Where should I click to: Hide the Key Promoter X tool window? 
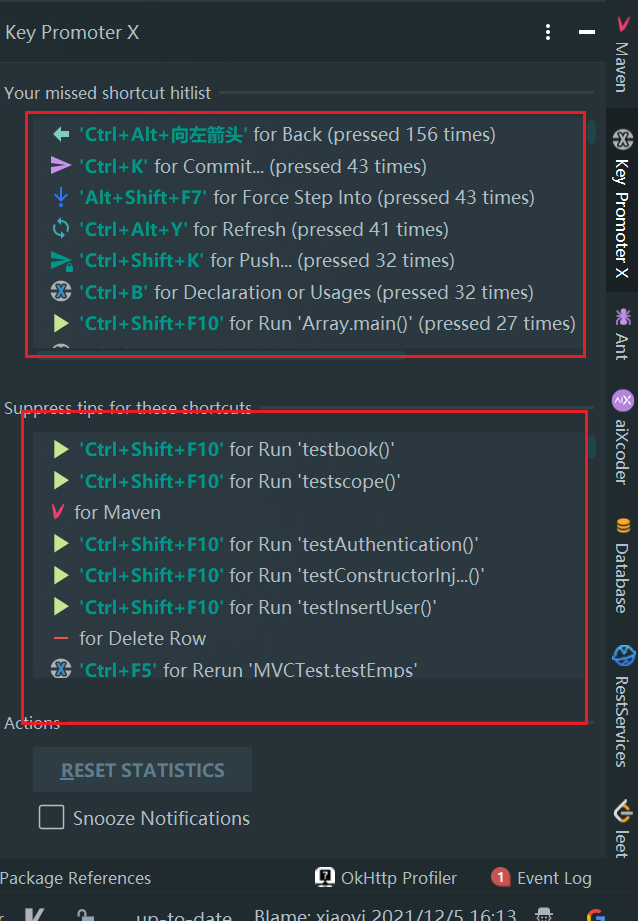tap(586, 32)
